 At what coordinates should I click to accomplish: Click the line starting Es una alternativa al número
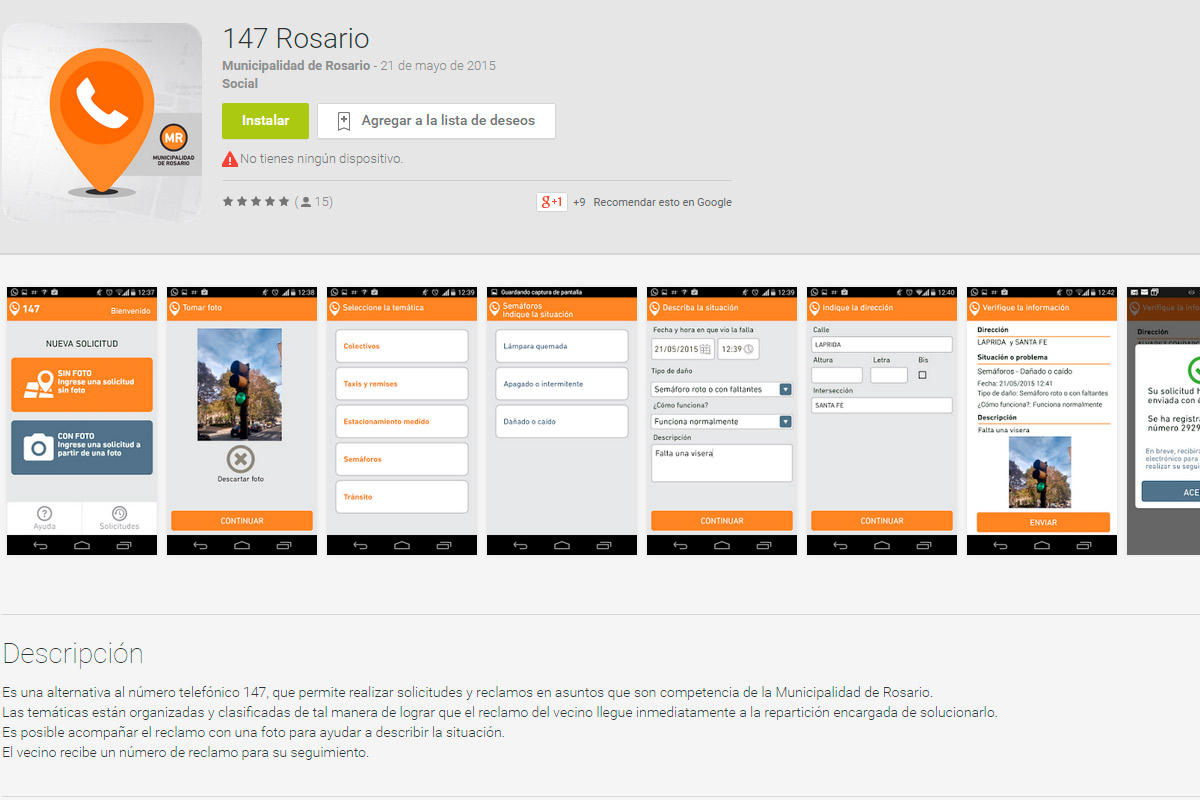click(467, 692)
